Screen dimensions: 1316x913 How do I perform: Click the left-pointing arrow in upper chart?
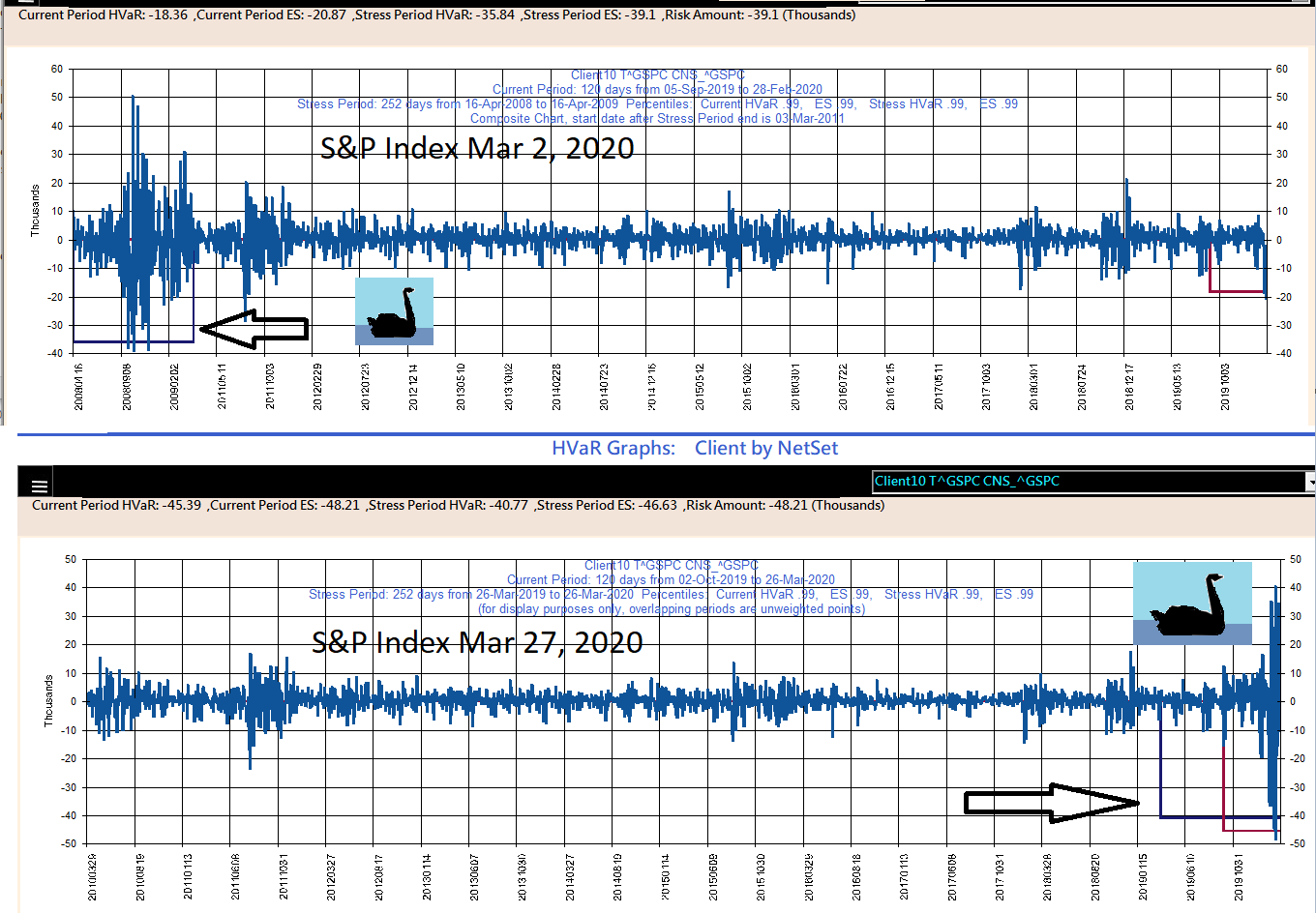click(254, 329)
